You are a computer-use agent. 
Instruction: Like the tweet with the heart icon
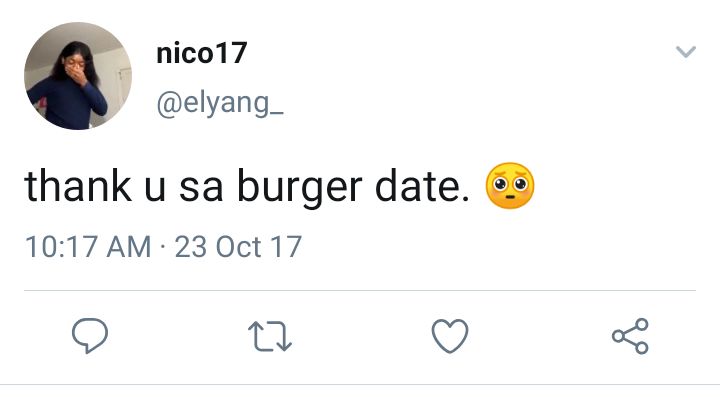click(x=450, y=336)
